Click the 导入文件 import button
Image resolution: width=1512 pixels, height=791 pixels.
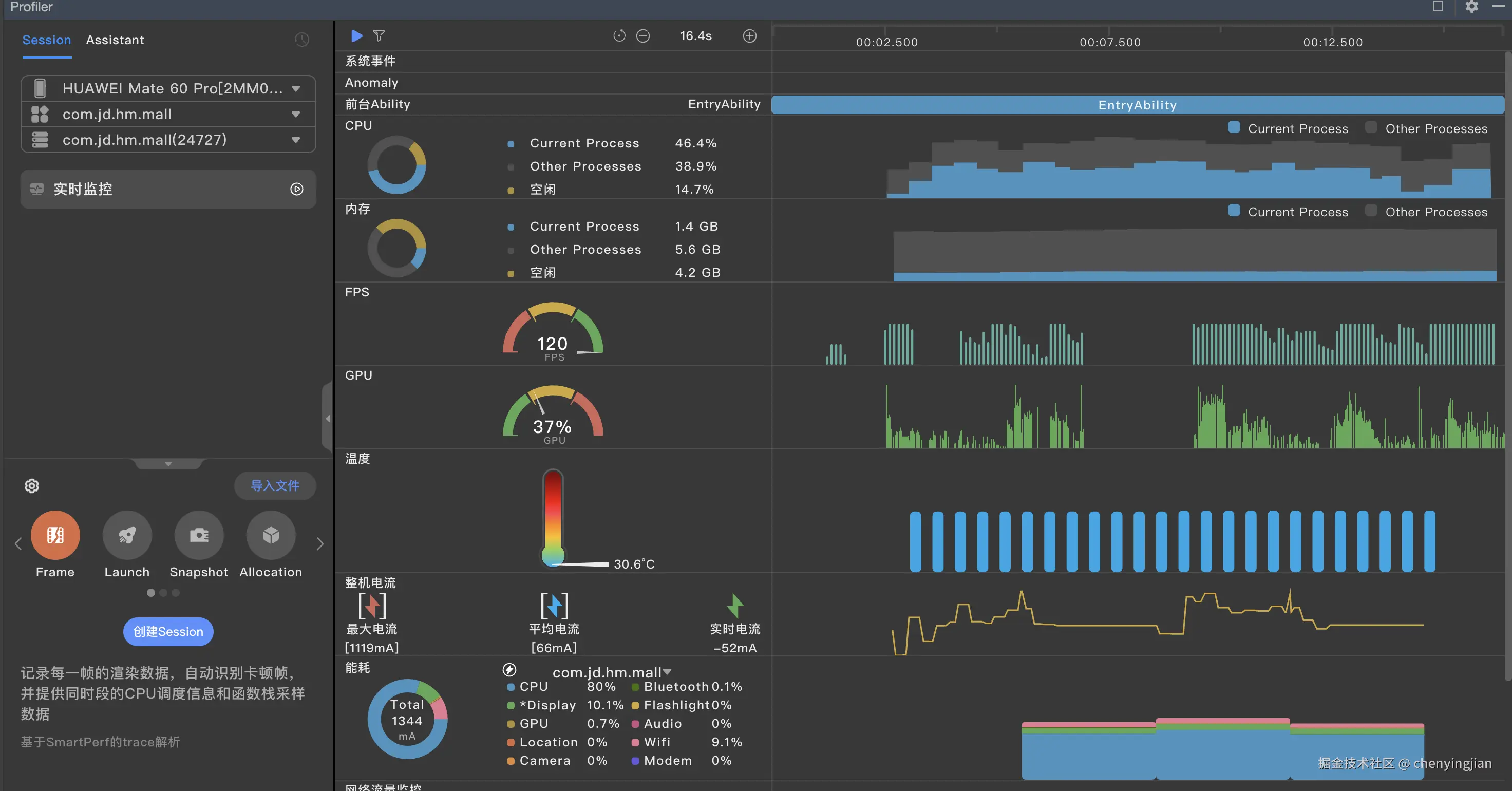click(275, 486)
